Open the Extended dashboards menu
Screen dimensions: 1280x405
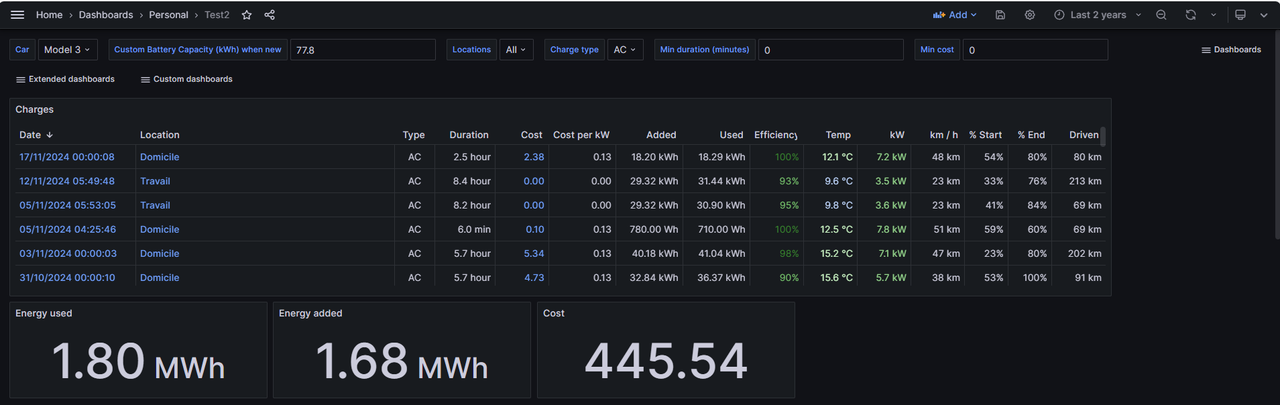(x=65, y=79)
